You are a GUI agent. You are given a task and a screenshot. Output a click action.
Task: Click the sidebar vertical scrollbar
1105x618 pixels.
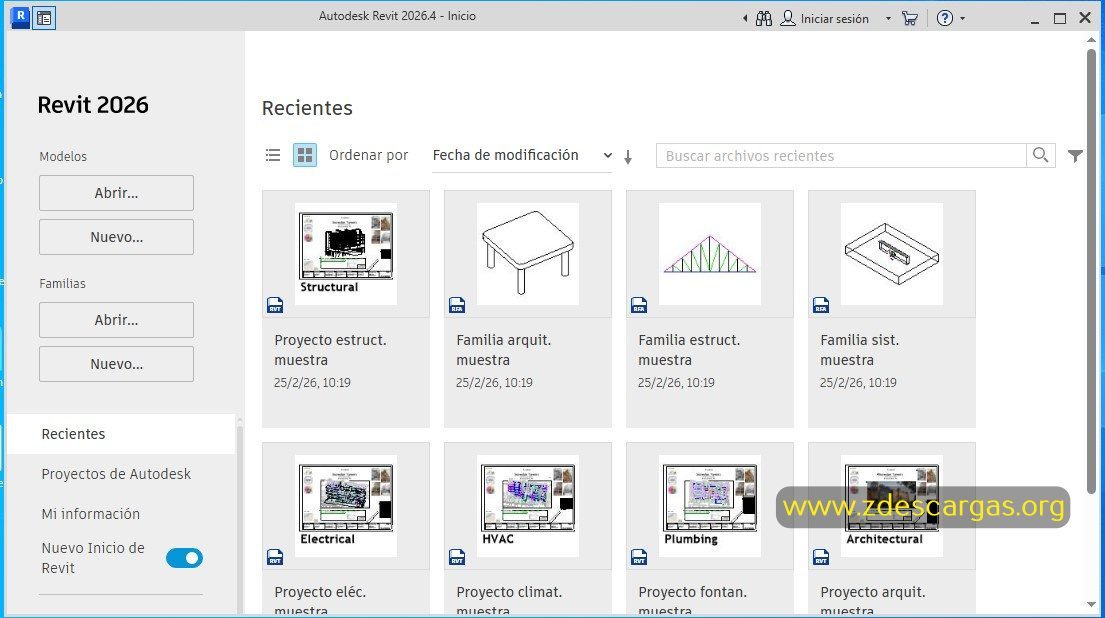240,518
